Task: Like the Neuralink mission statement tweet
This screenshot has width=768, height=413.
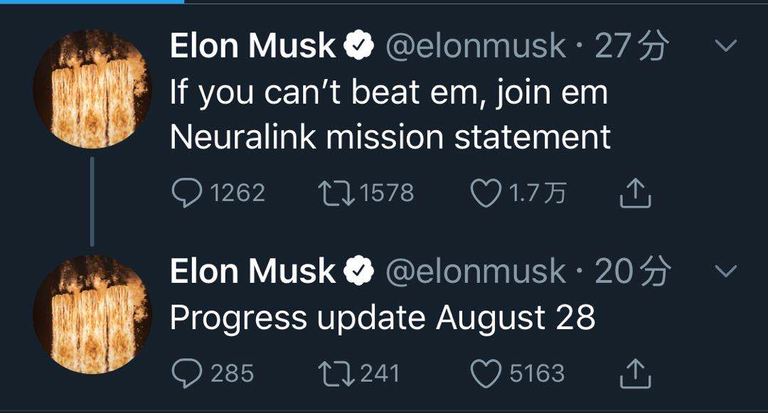Action: (x=486, y=193)
